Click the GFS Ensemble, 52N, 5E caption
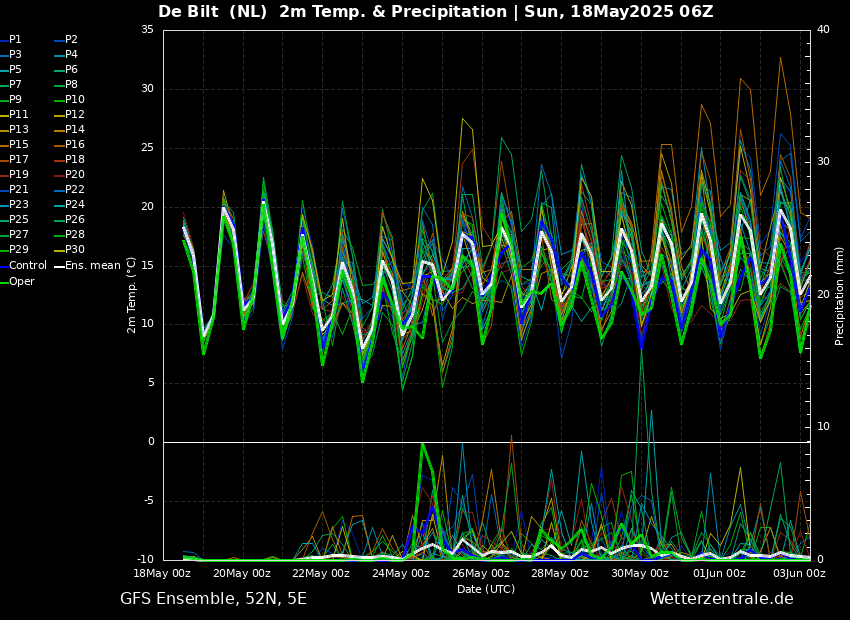This screenshot has height=620, width=850. tap(213, 599)
